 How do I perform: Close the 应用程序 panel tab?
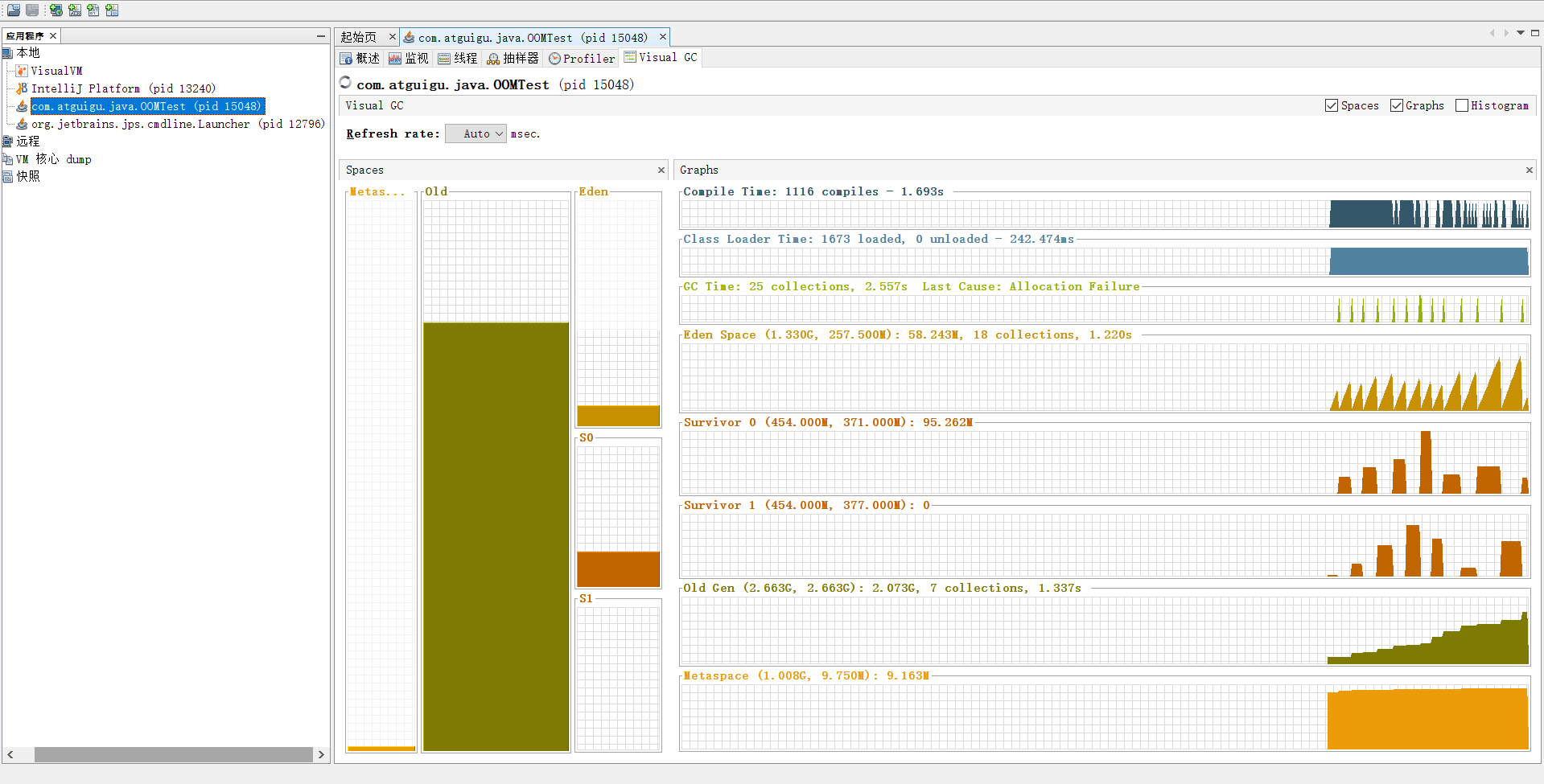click(x=53, y=36)
